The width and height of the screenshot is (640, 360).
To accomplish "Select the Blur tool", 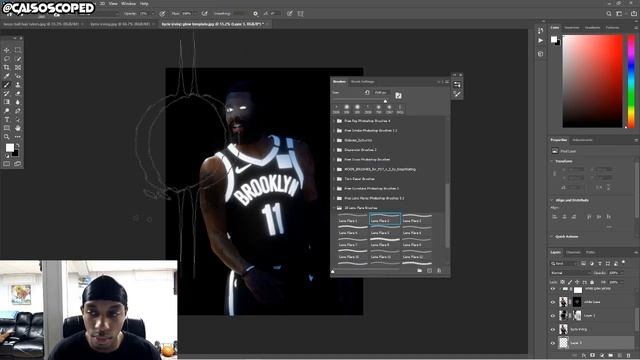I will tap(18, 102).
